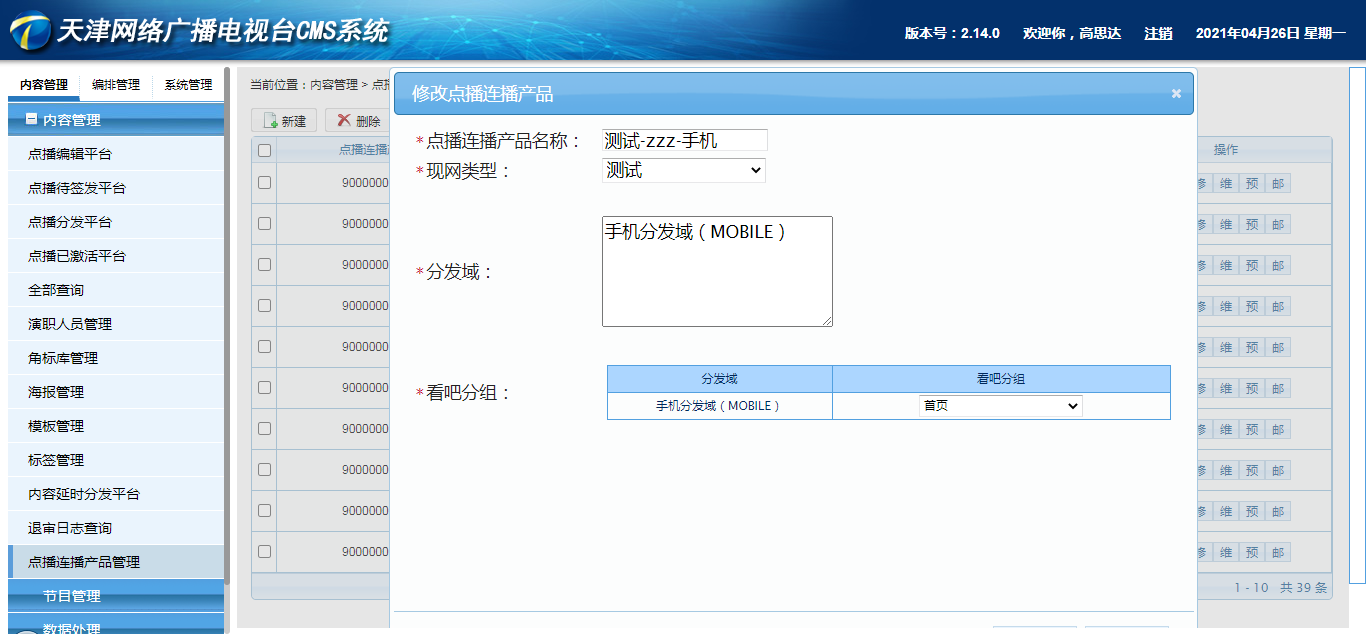Screen dimensions: 1366x634
Task: Open the 看吧分组 dropdown showing 首页
Action: [x=1000, y=406]
